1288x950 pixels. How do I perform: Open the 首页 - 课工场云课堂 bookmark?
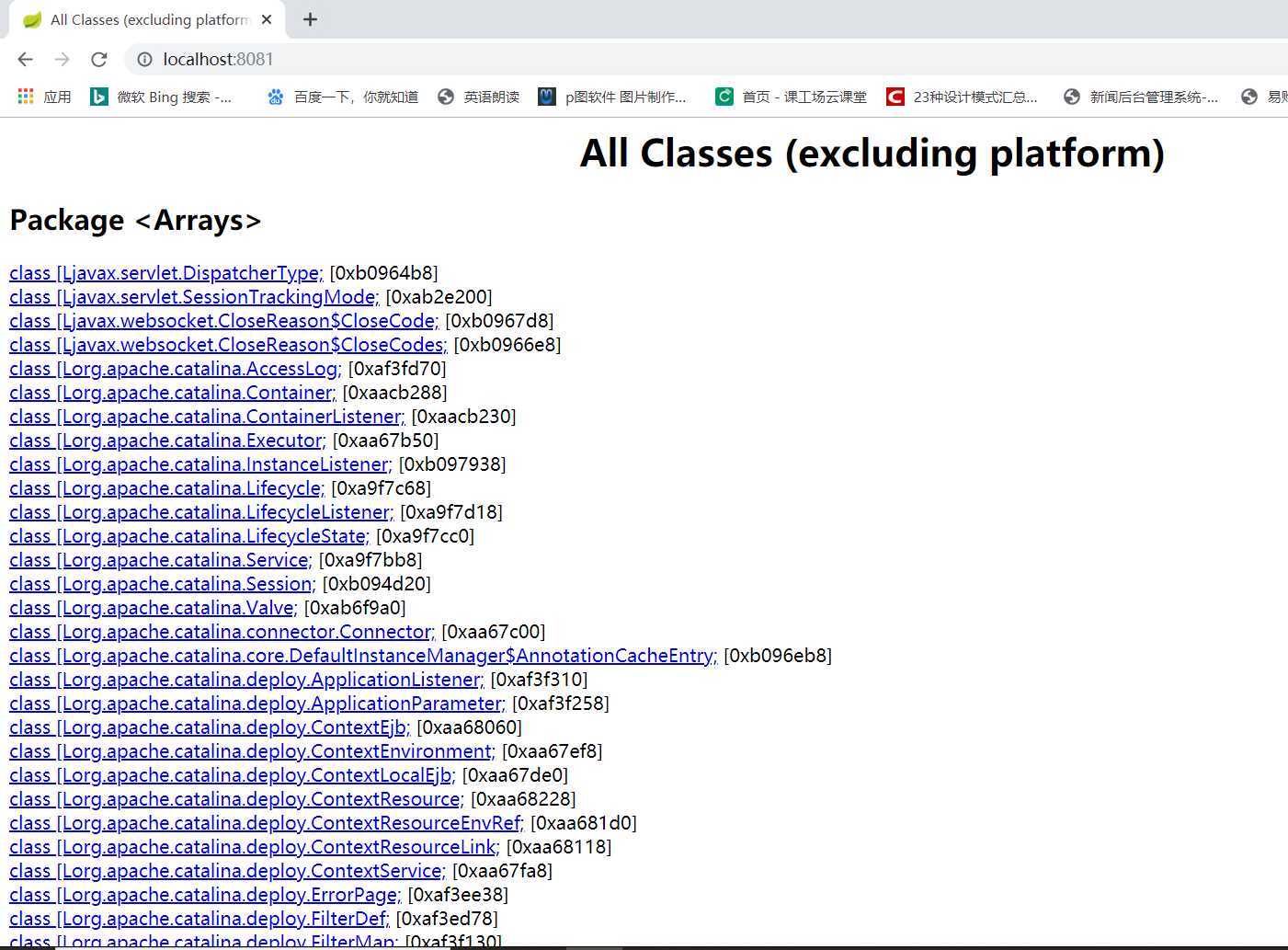click(791, 97)
